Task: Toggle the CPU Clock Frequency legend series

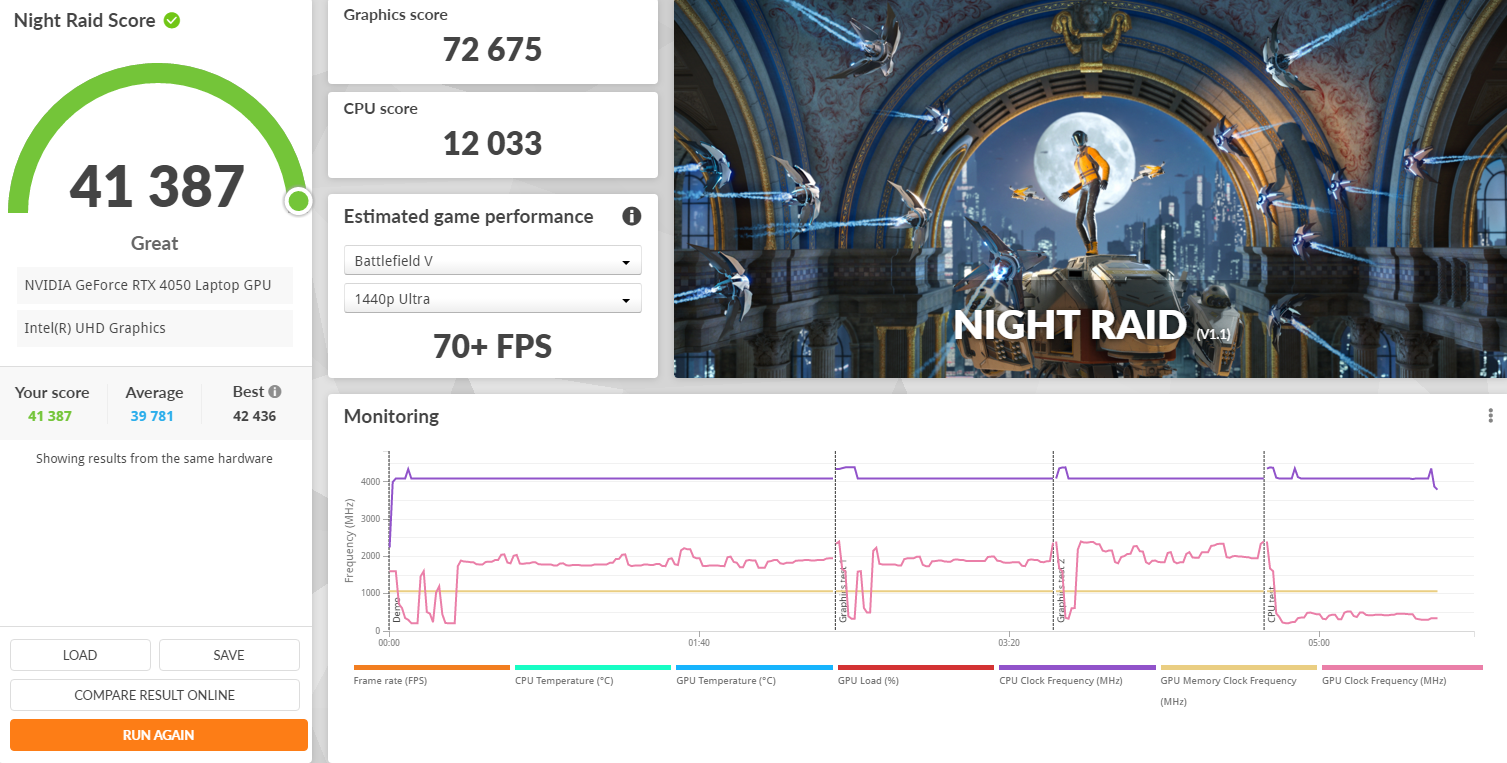Action: 1061,681
